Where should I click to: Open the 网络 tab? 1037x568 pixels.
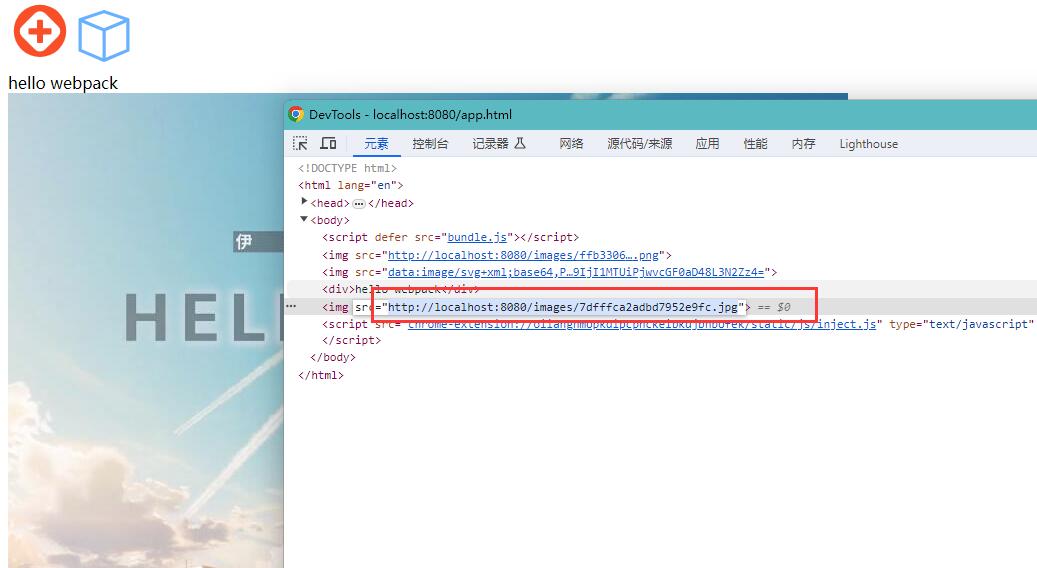tap(571, 143)
